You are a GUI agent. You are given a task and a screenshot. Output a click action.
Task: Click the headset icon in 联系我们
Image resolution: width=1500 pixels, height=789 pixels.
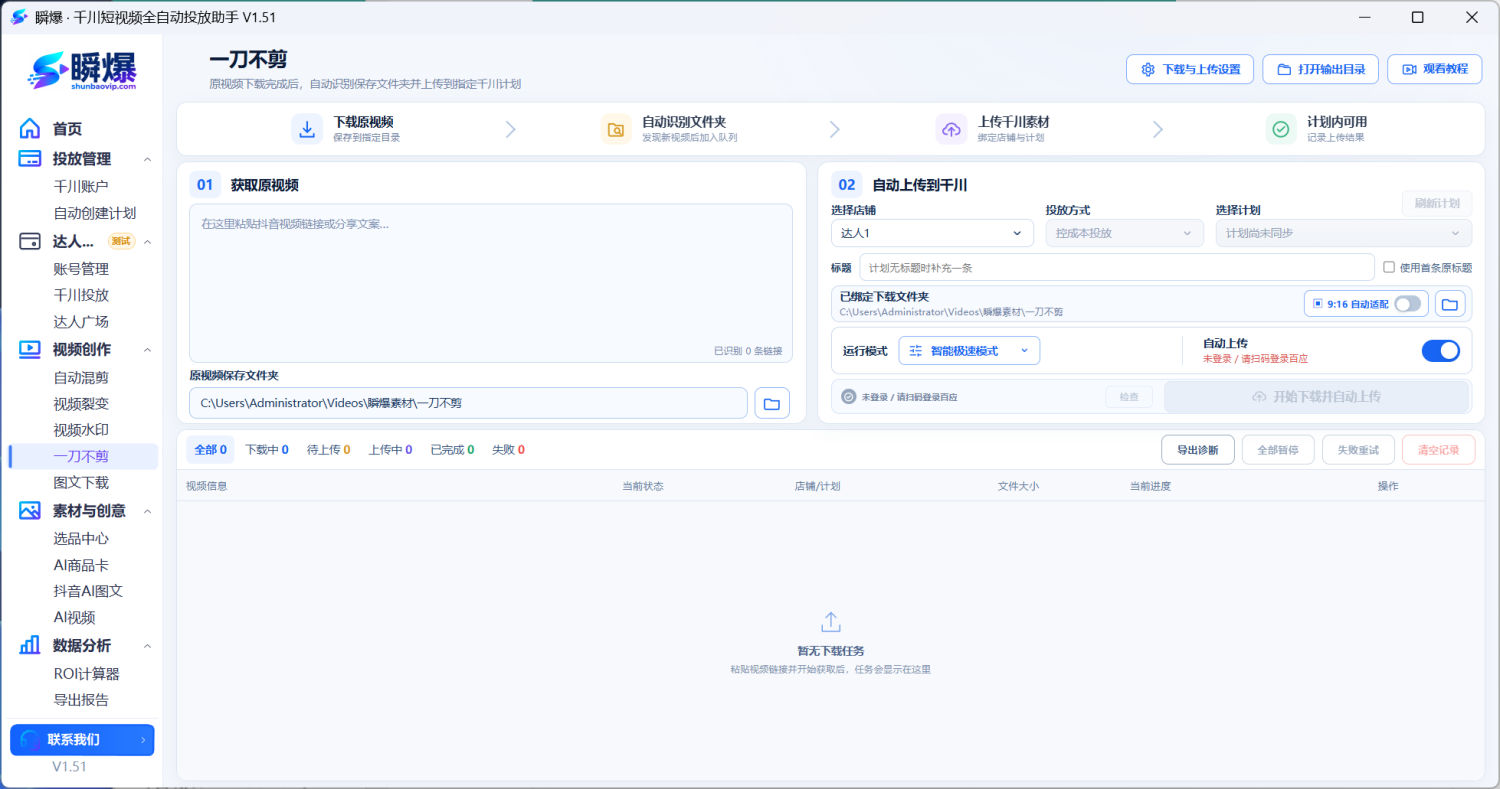point(30,740)
